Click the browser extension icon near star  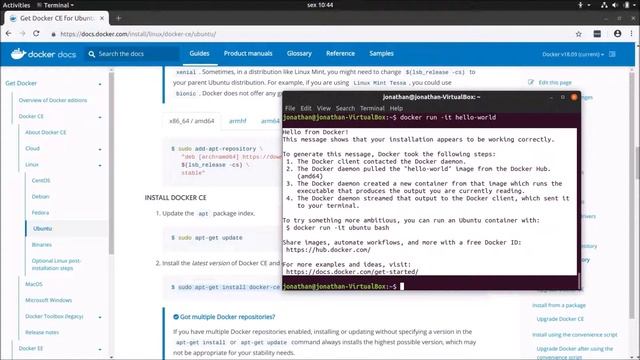point(597,34)
